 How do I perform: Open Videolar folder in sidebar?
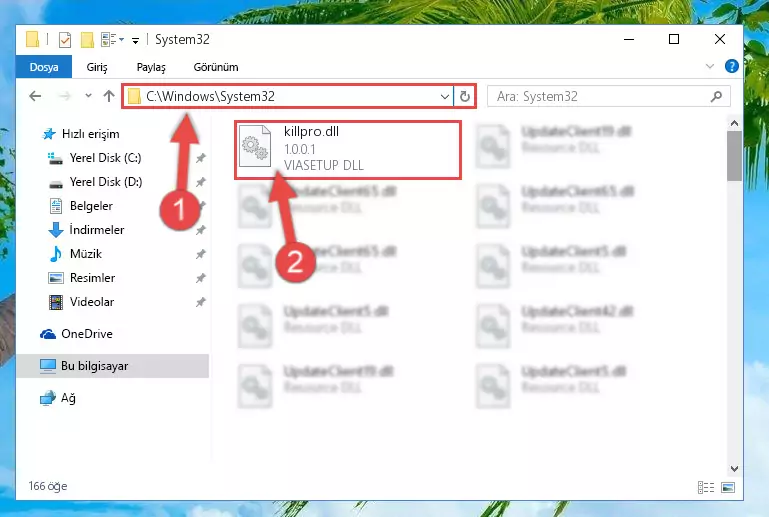pyautogui.click(x=92, y=302)
